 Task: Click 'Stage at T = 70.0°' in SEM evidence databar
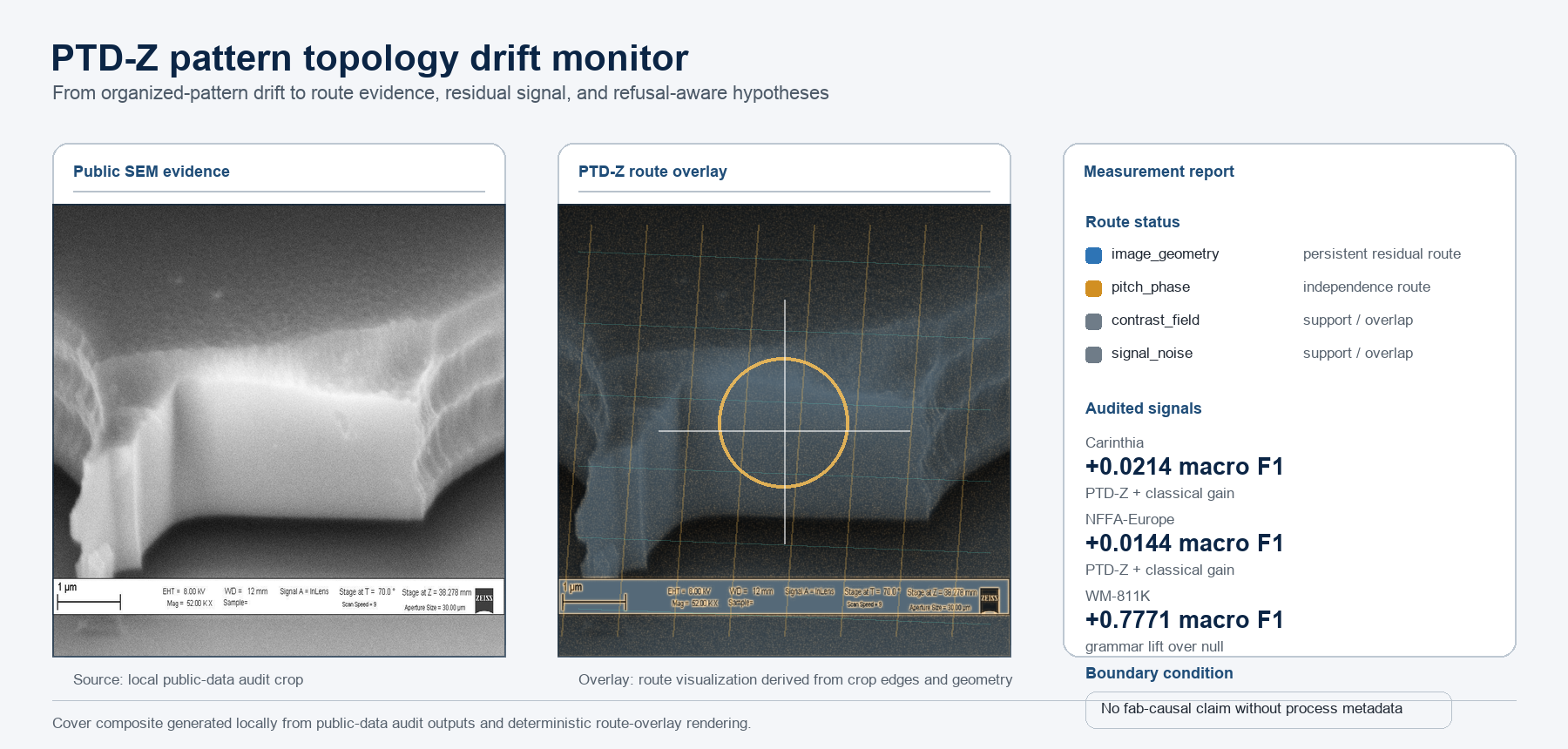click(367, 591)
